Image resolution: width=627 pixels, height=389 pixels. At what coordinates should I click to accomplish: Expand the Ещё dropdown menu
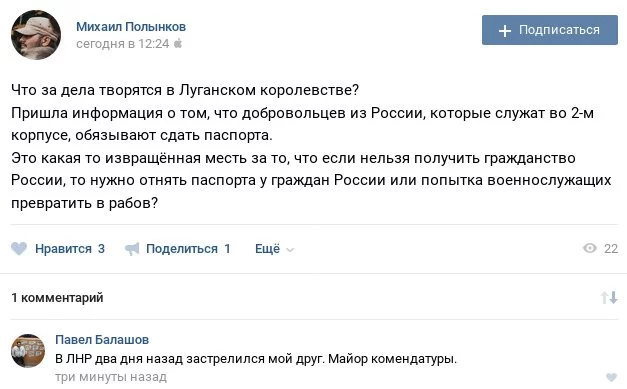[274, 249]
